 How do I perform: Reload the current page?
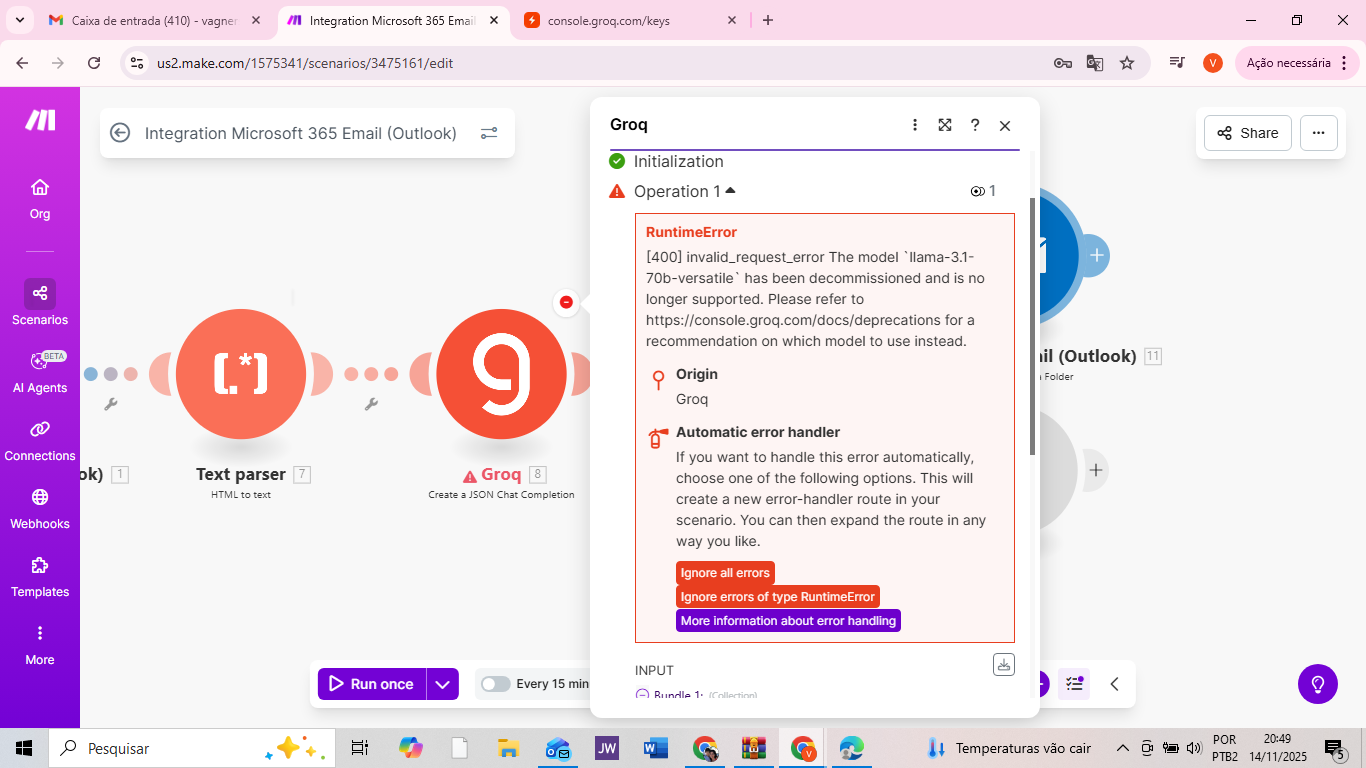point(94,63)
